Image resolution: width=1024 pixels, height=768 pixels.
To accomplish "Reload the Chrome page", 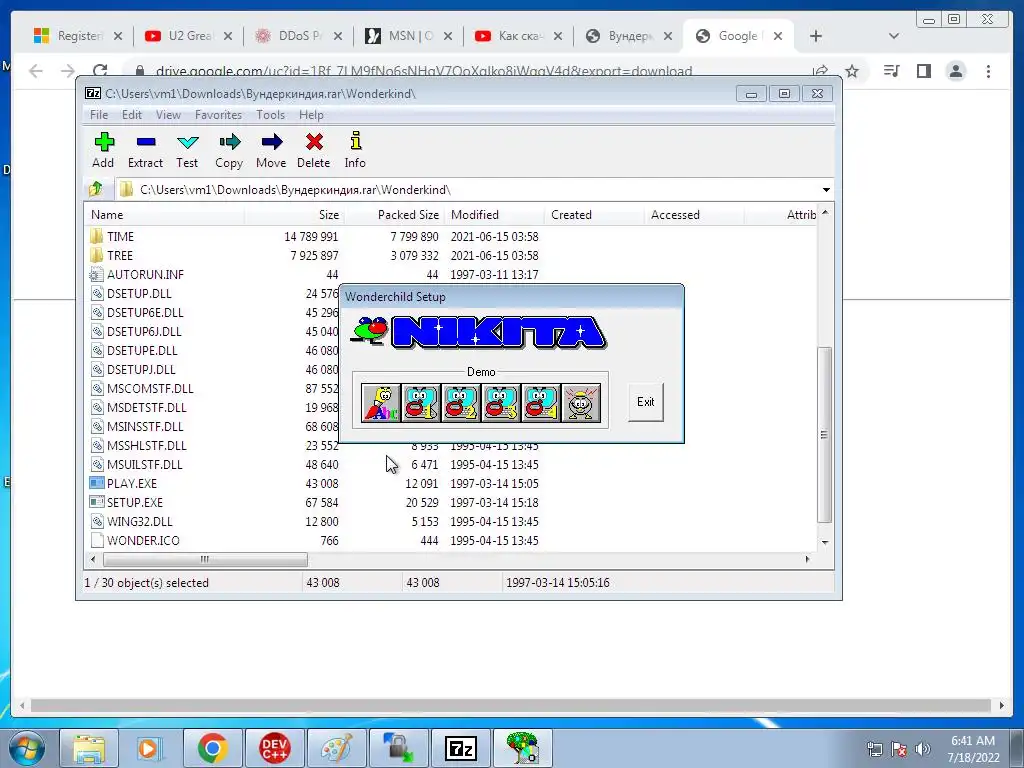I will 100,71.
